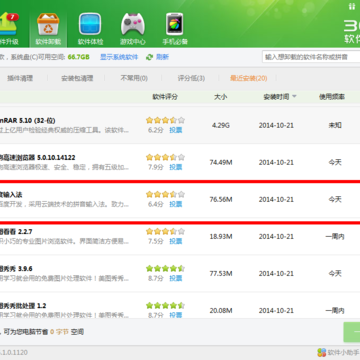Click the star rating of the 6.4分 row

pos(165,194)
